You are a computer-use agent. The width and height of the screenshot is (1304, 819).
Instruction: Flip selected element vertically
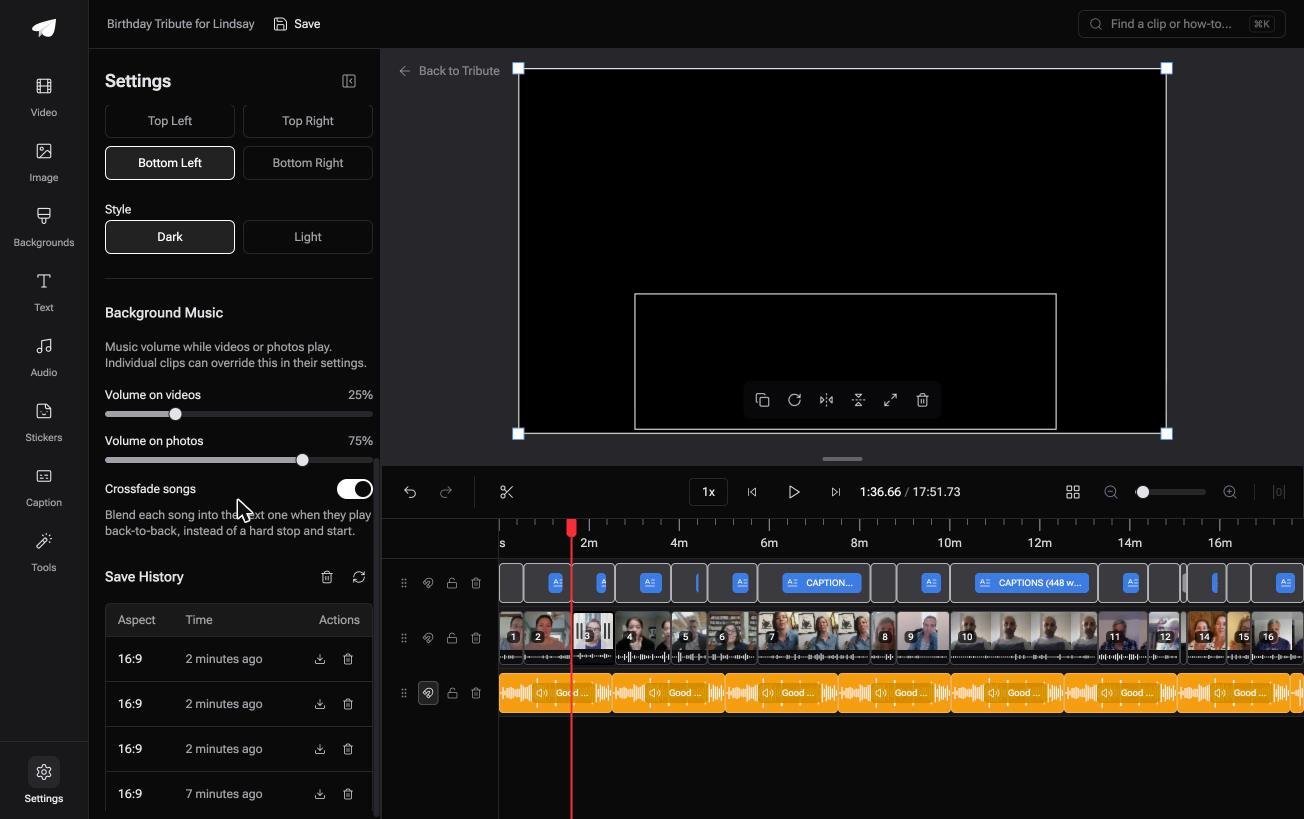[x=858, y=400]
